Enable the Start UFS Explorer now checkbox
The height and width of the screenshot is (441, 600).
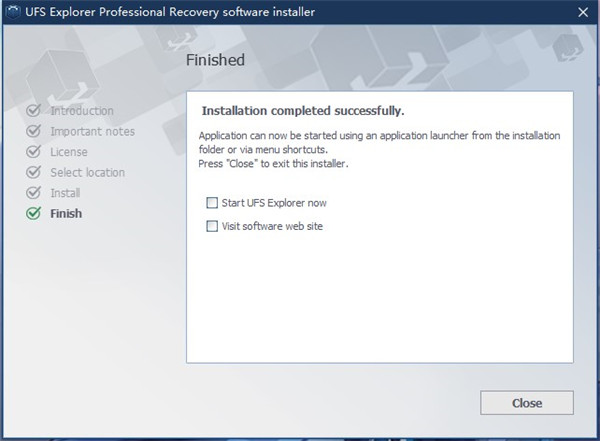click(211, 203)
